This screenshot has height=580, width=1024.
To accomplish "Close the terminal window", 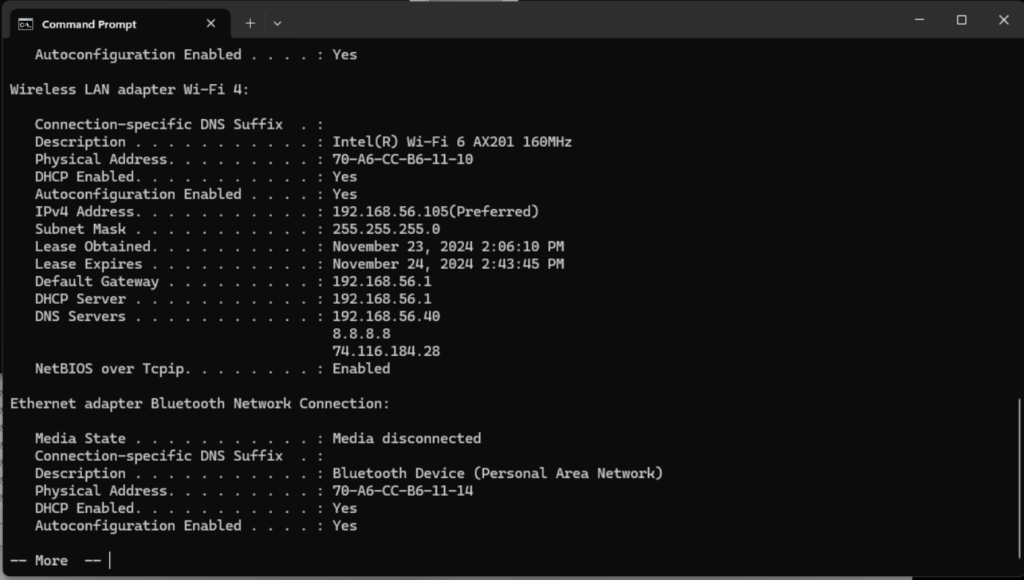I will coord(1004,20).
